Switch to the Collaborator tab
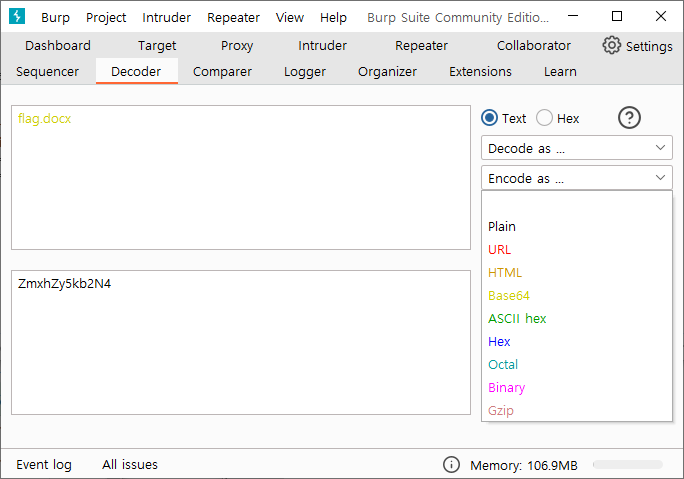The width and height of the screenshot is (684, 479). (x=534, y=45)
